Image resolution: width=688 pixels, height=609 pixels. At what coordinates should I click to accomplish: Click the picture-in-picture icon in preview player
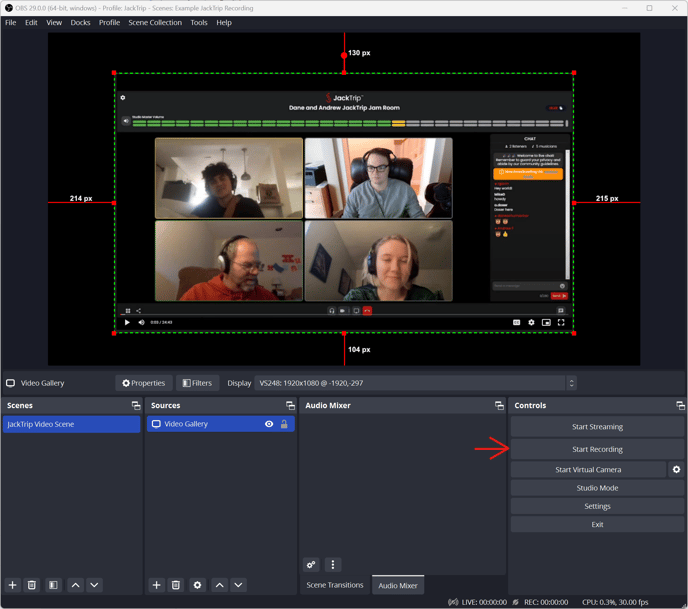coord(546,322)
